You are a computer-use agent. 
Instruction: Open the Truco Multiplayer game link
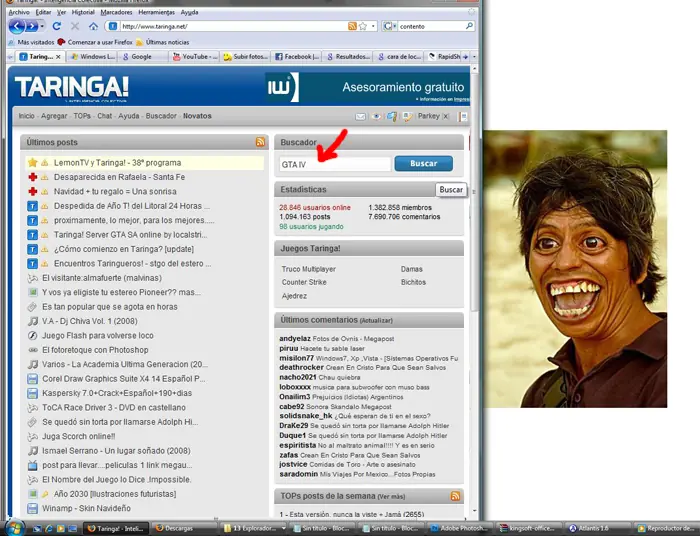pyautogui.click(x=308, y=269)
